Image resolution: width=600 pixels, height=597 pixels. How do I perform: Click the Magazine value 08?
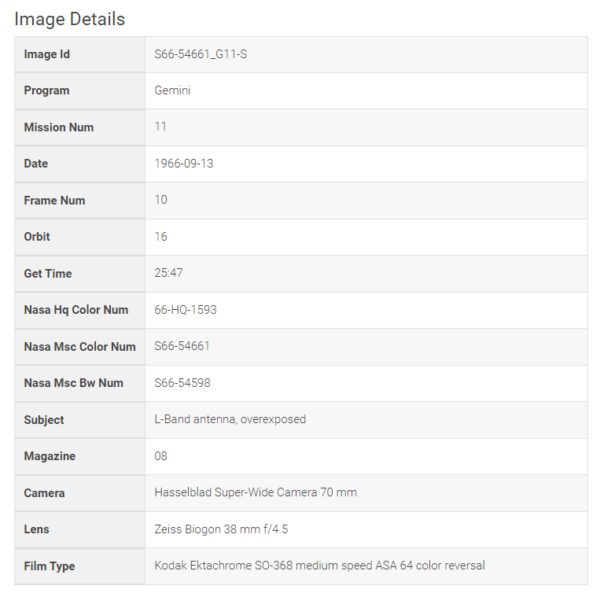161,456
